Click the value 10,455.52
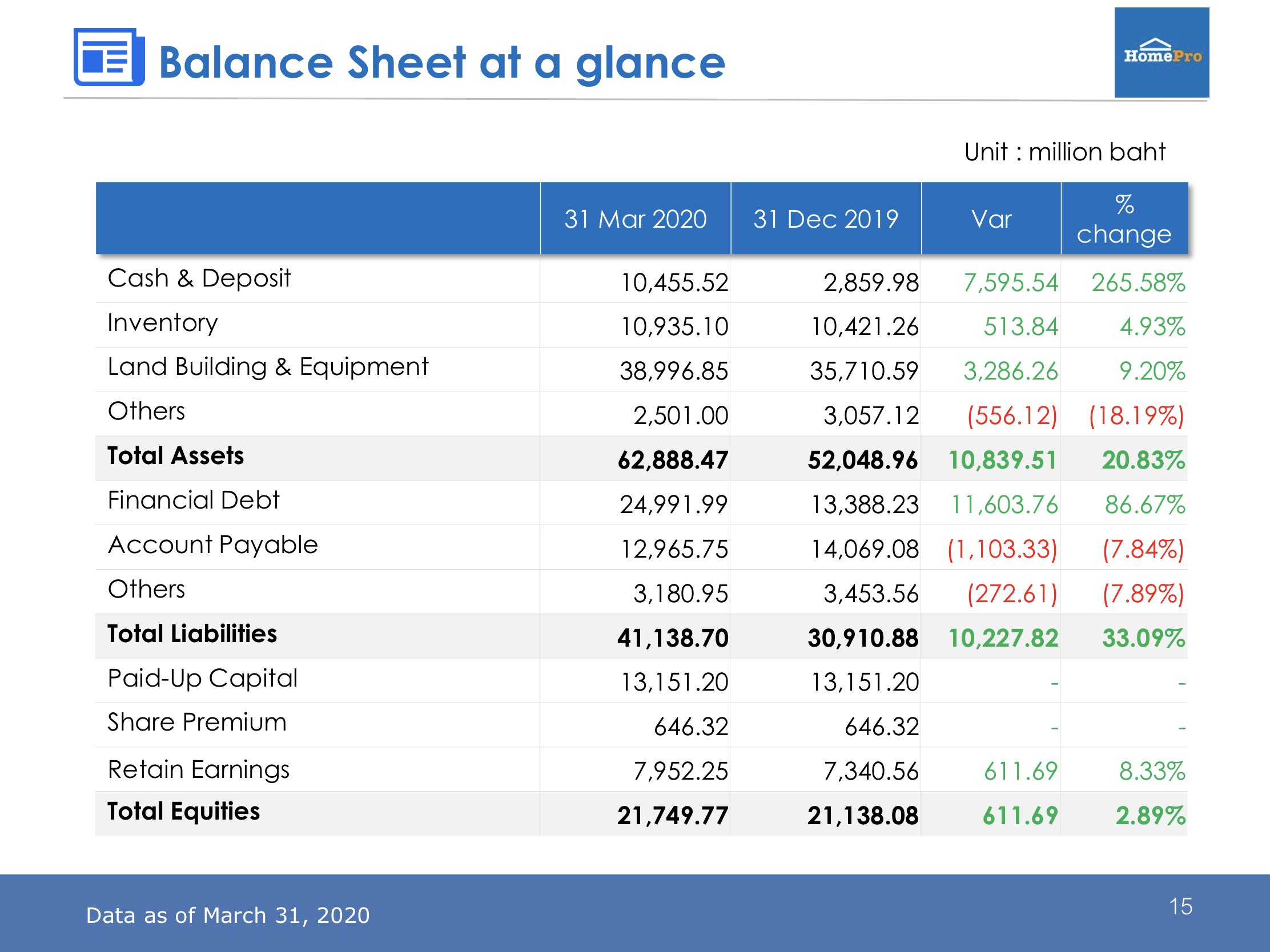The width and height of the screenshot is (1270, 952). click(674, 283)
